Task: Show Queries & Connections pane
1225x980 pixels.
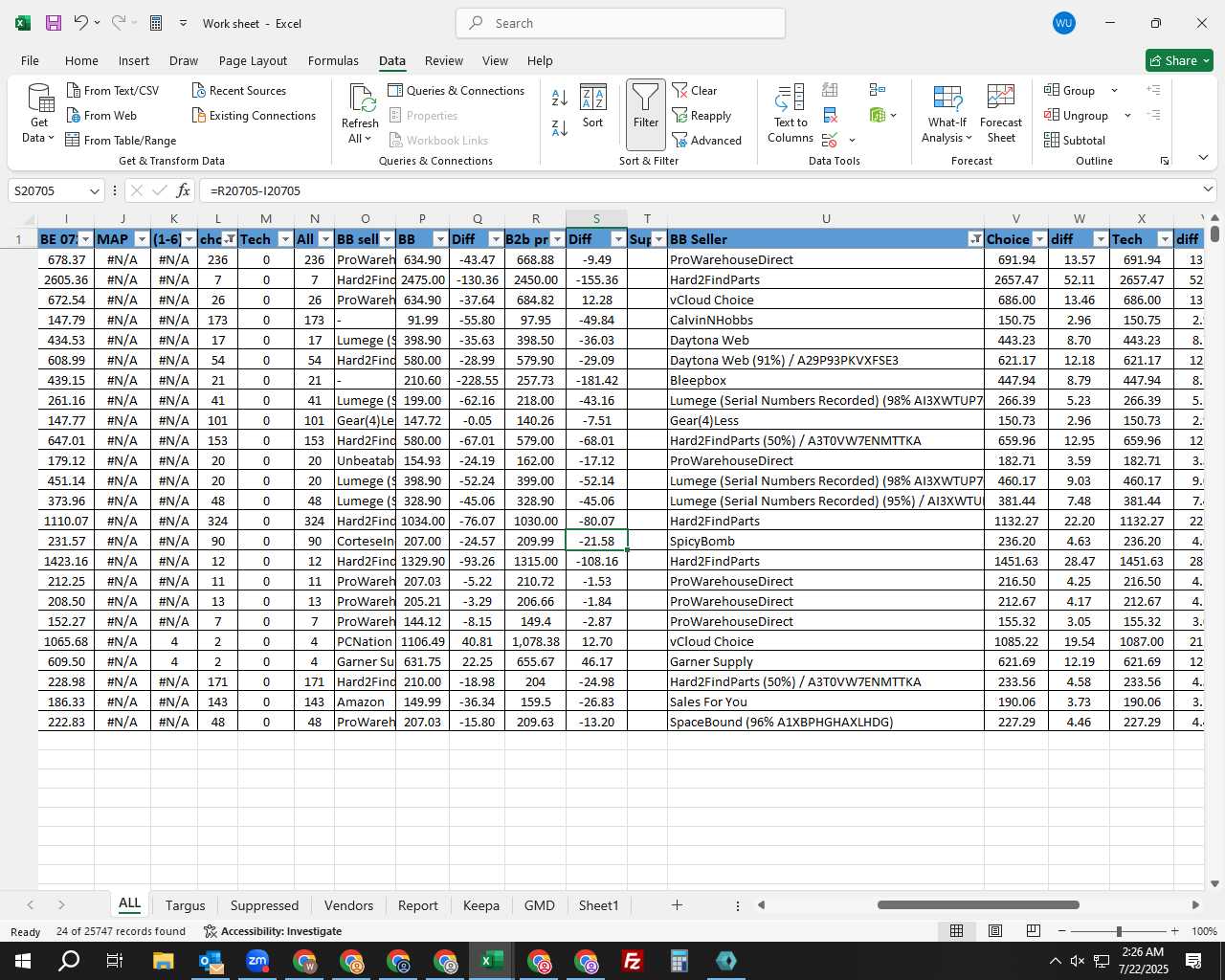Action: click(x=457, y=90)
